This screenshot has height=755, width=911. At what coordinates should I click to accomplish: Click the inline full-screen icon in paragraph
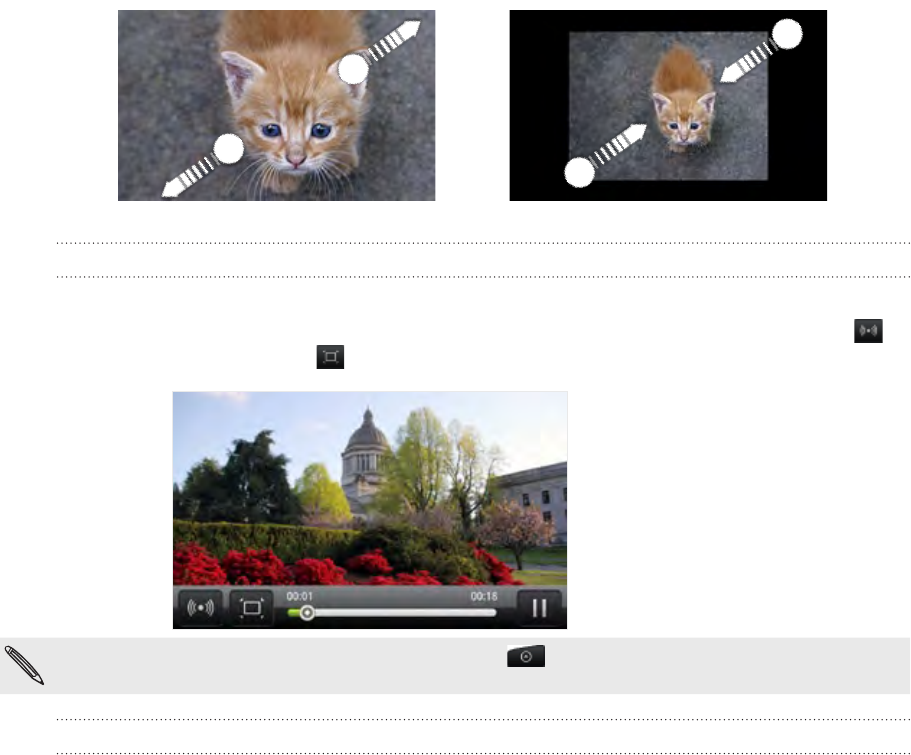330,356
